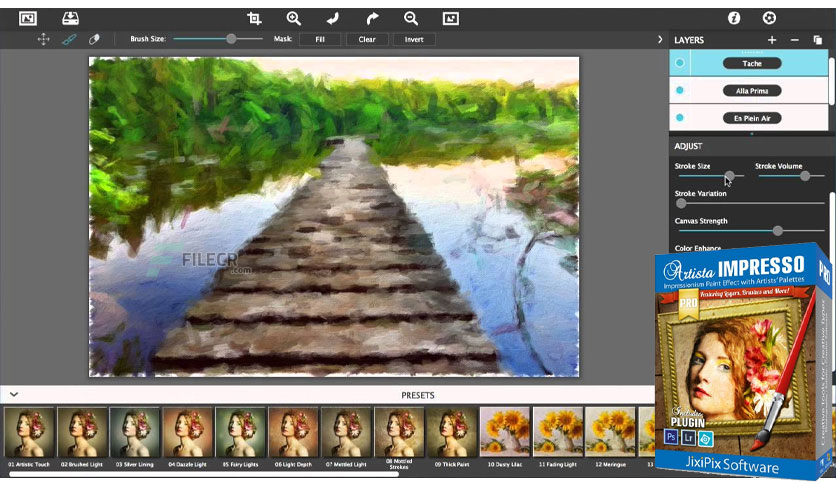Image resolution: width=836 pixels, height=484 pixels.
Task: Zoom in on the canvas
Action: pyautogui.click(x=294, y=19)
